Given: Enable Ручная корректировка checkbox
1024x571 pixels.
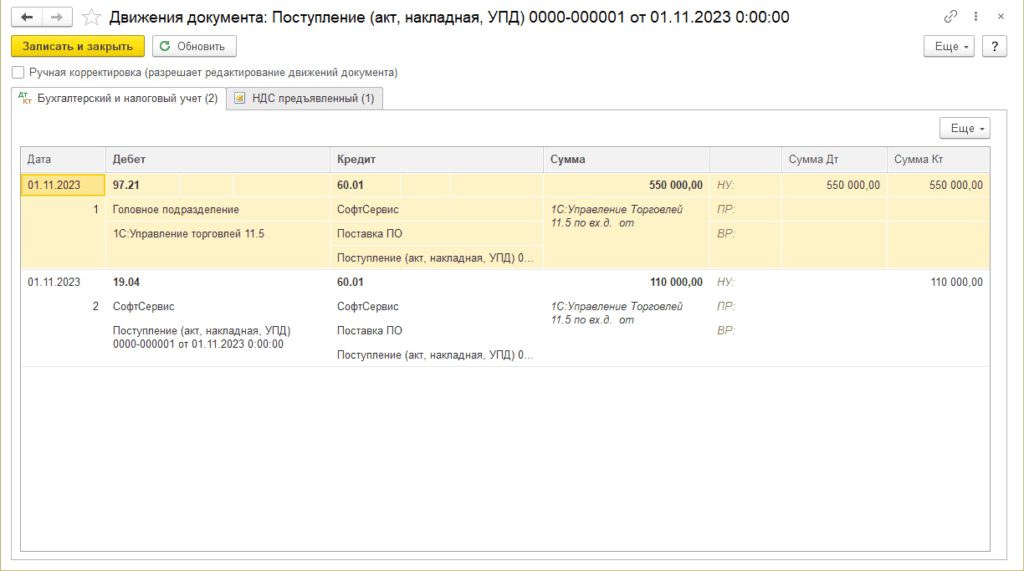Looking at the screenshot, I should pos(18,73).
